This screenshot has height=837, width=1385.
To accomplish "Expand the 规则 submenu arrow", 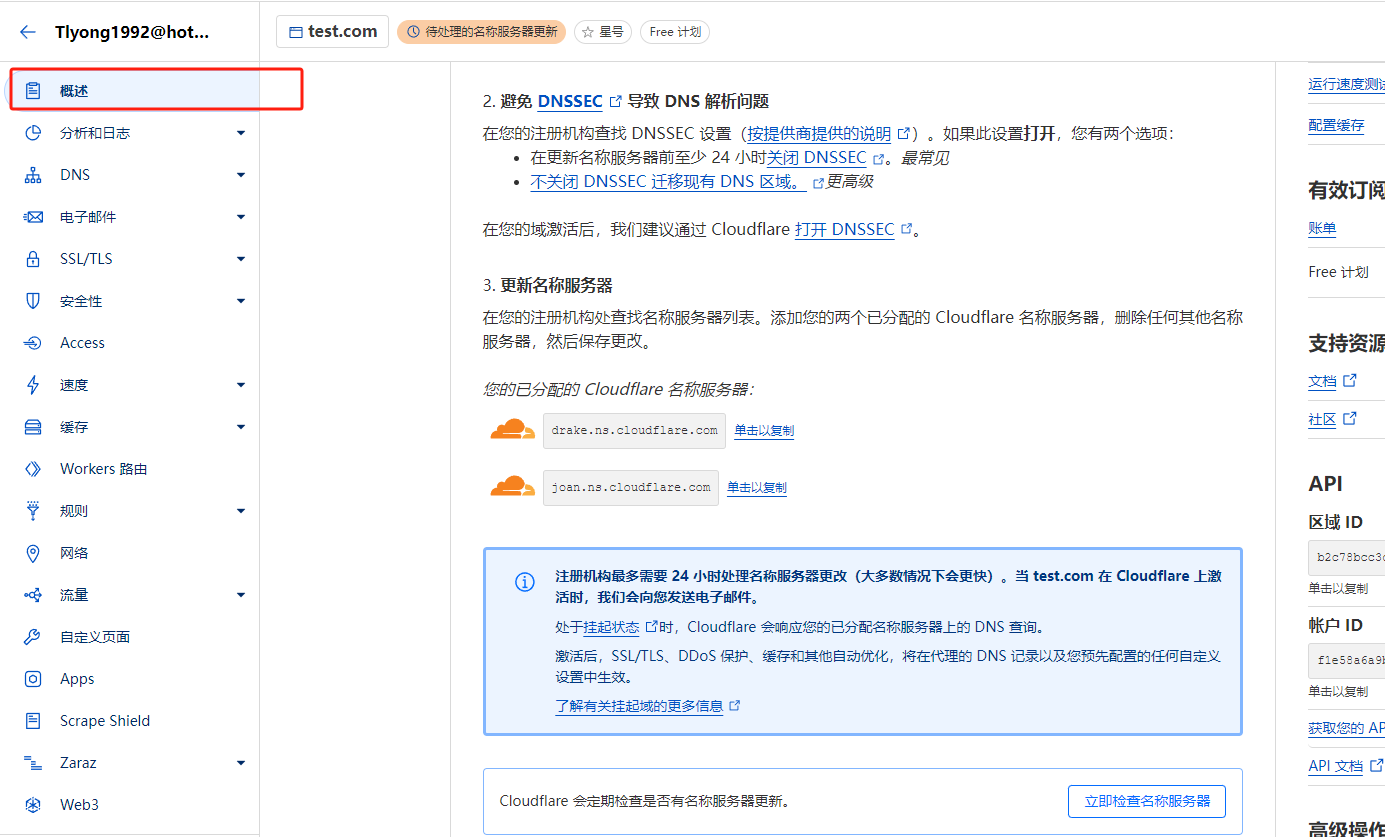I will [x=241, y=511].
